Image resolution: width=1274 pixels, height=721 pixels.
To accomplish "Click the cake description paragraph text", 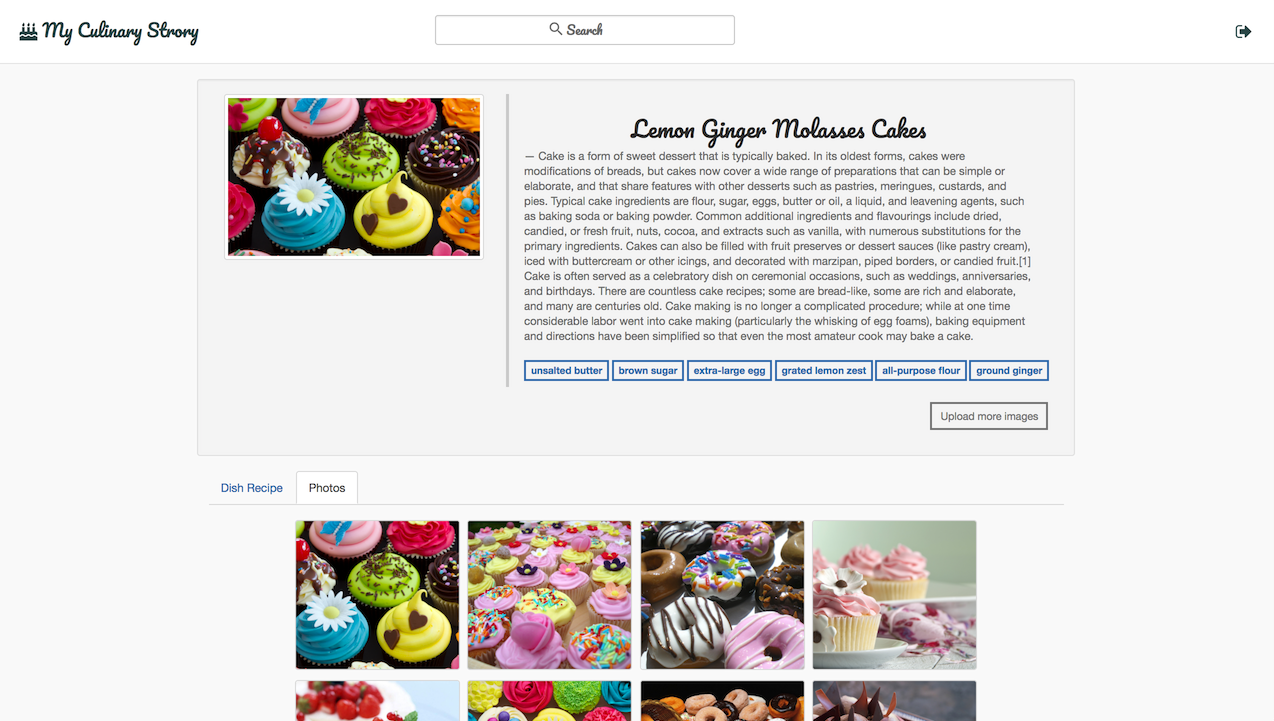I will pos(778,246).
